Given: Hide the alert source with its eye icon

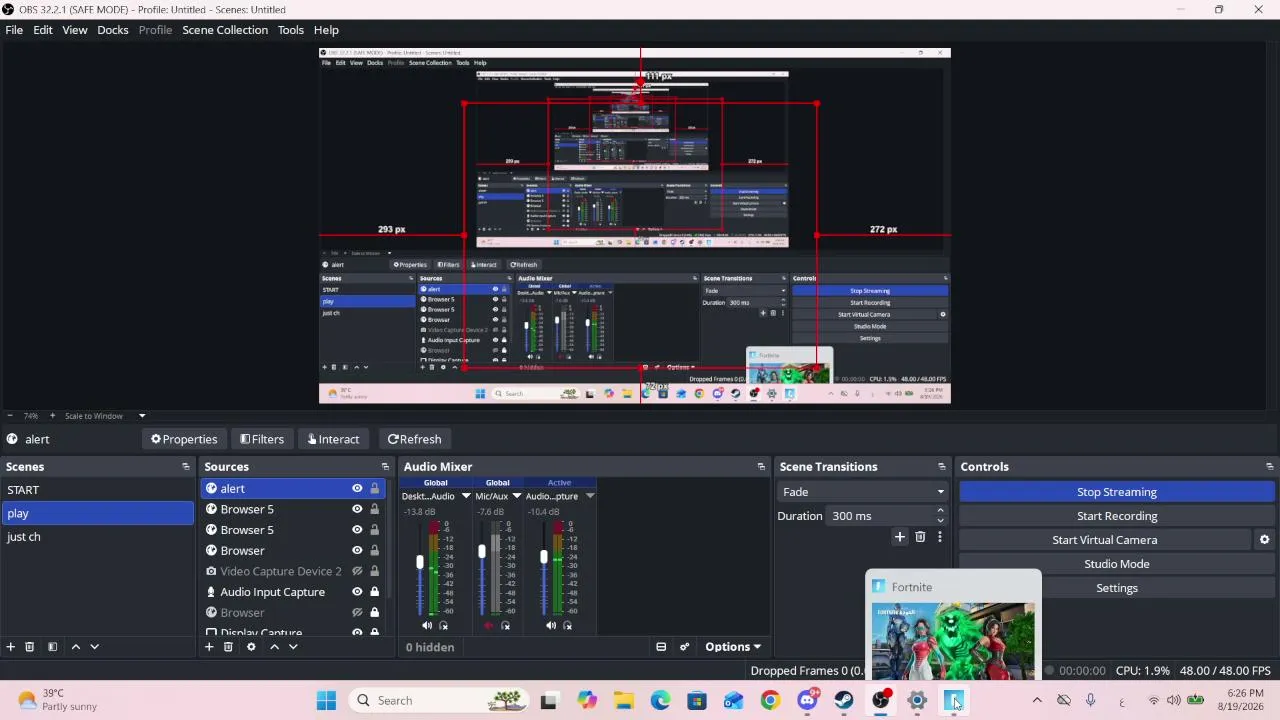Looking at the screenshot, I should tap(357, 489).
